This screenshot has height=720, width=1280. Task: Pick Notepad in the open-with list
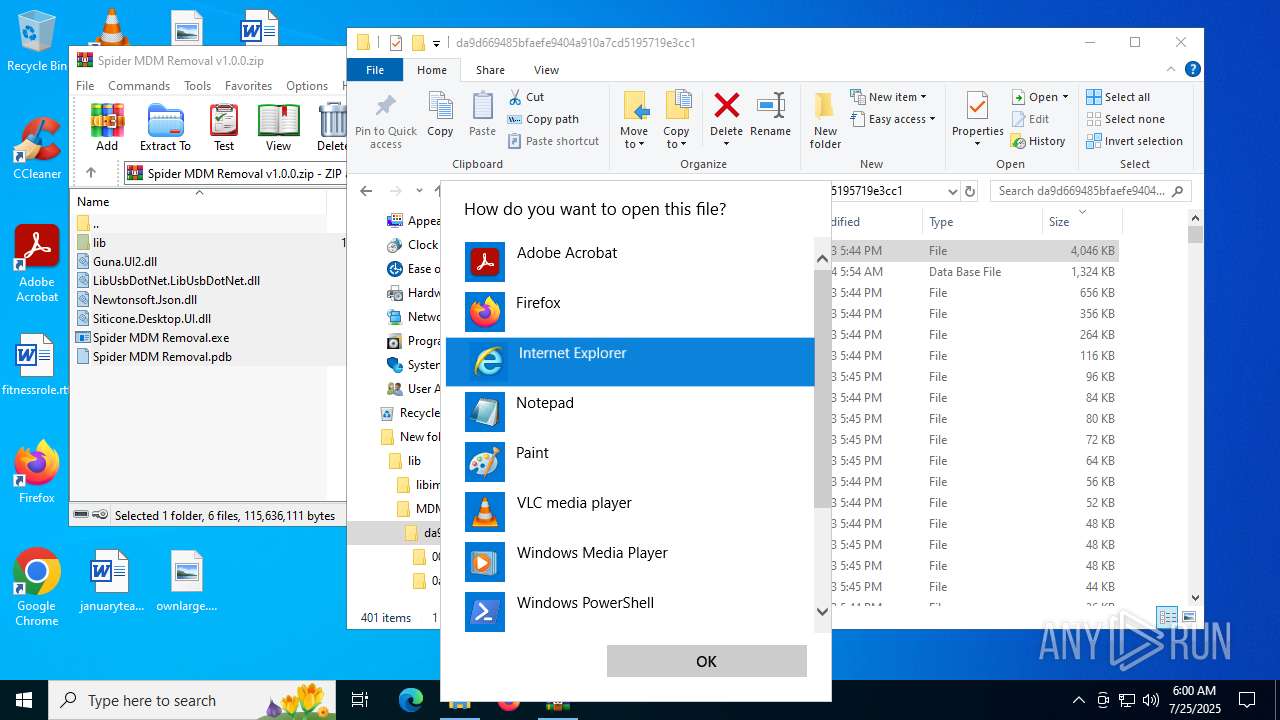click(630, 412)
